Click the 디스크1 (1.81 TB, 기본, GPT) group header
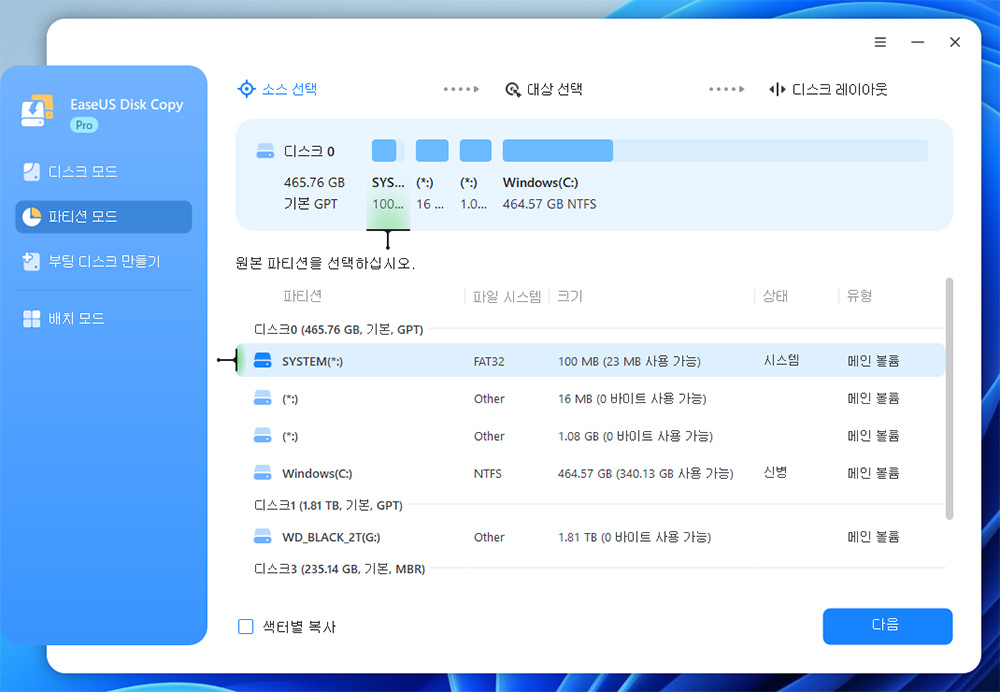This screenshot has width=1000, height=692. coord(328,505)
